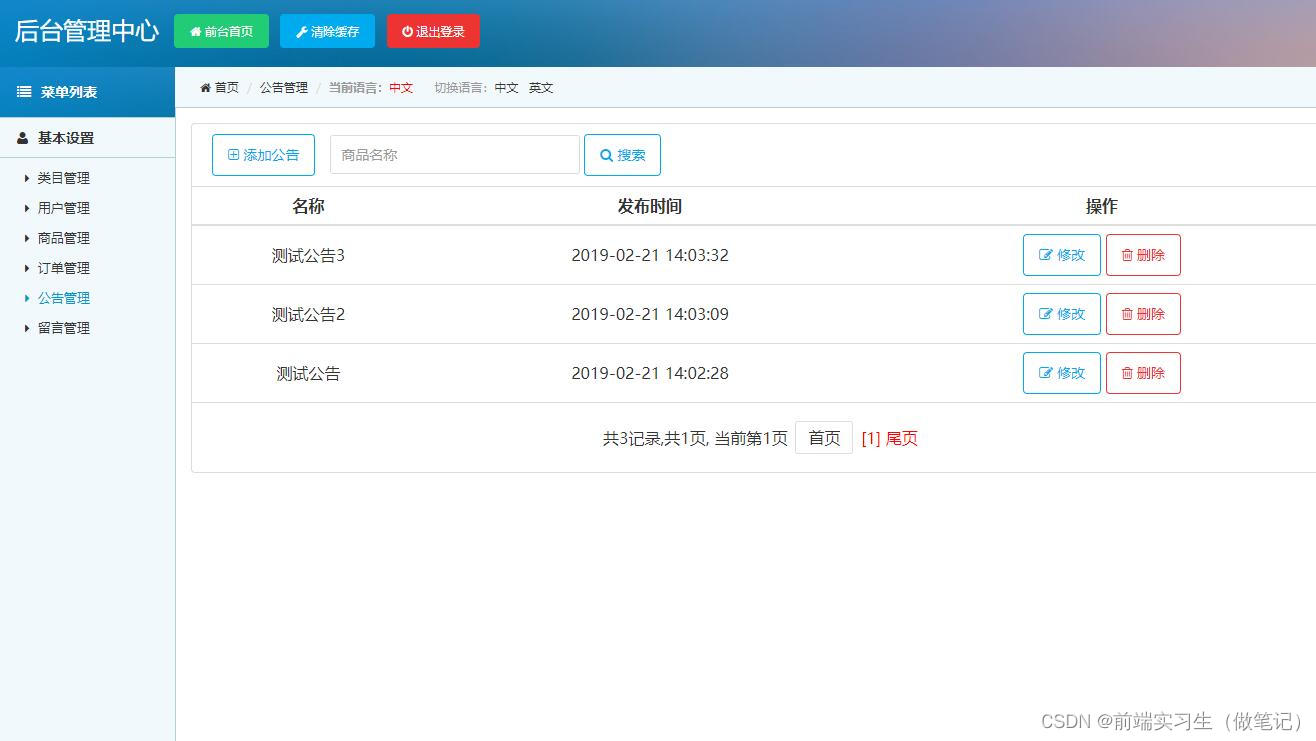The width and height of the screenshot is (1316, 741).
Task: Click 删除 for 测试公告2
Action: pyautogui.click(x=1143, y=314)
